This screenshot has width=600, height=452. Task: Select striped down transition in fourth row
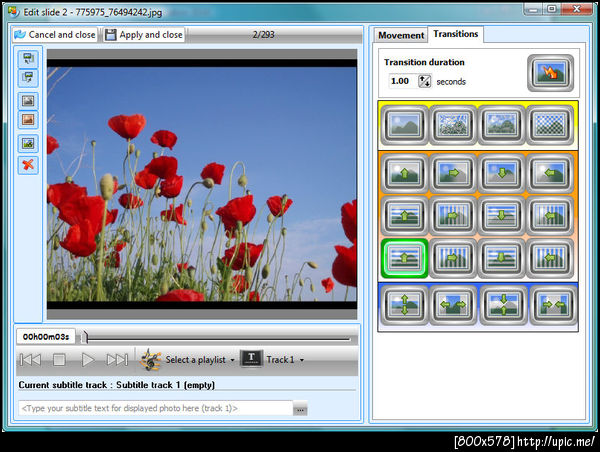pyautogui.click(x=501, y=258)
